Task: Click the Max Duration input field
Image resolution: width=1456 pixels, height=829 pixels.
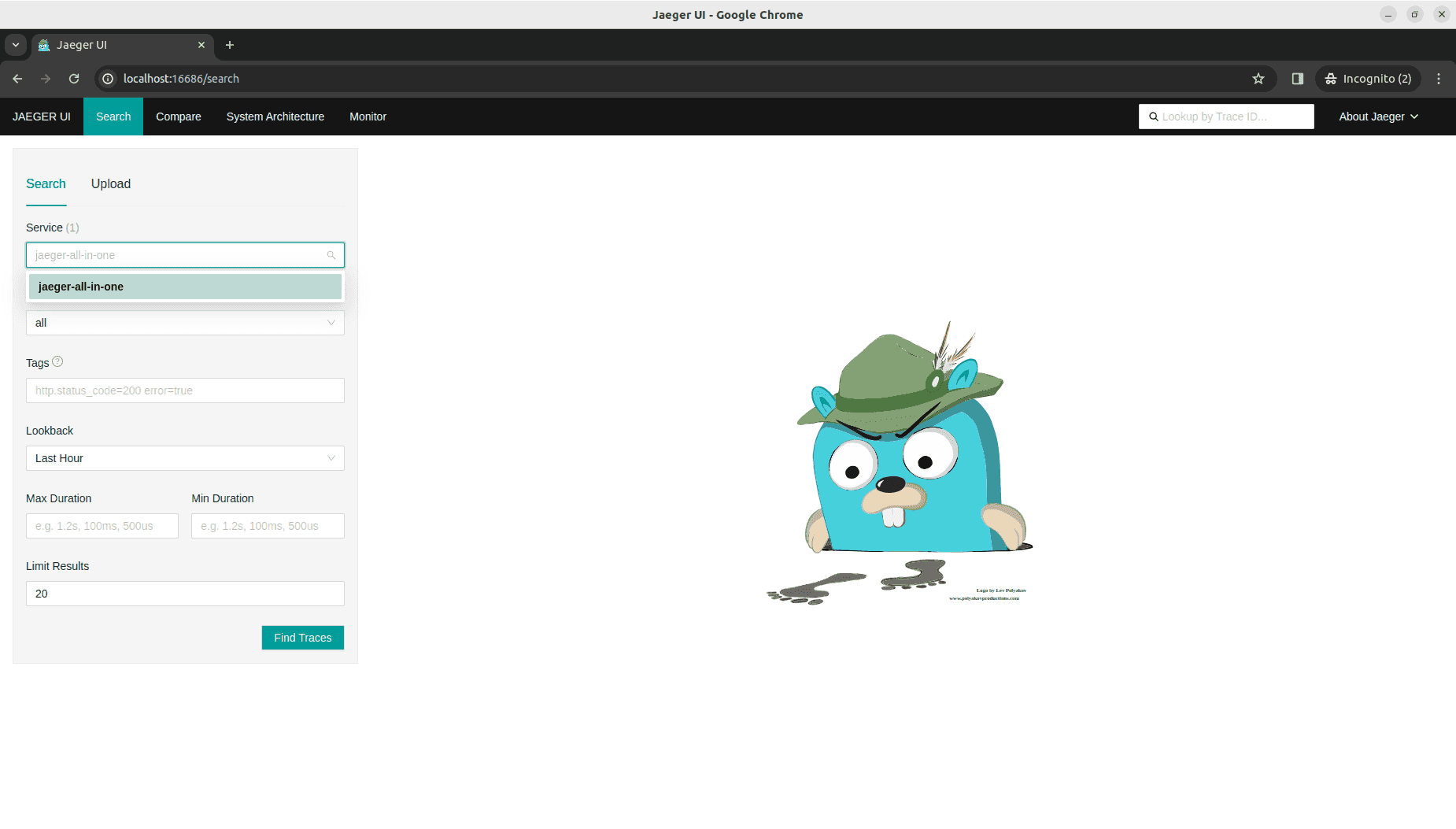Action: click(x=102, y=526)
